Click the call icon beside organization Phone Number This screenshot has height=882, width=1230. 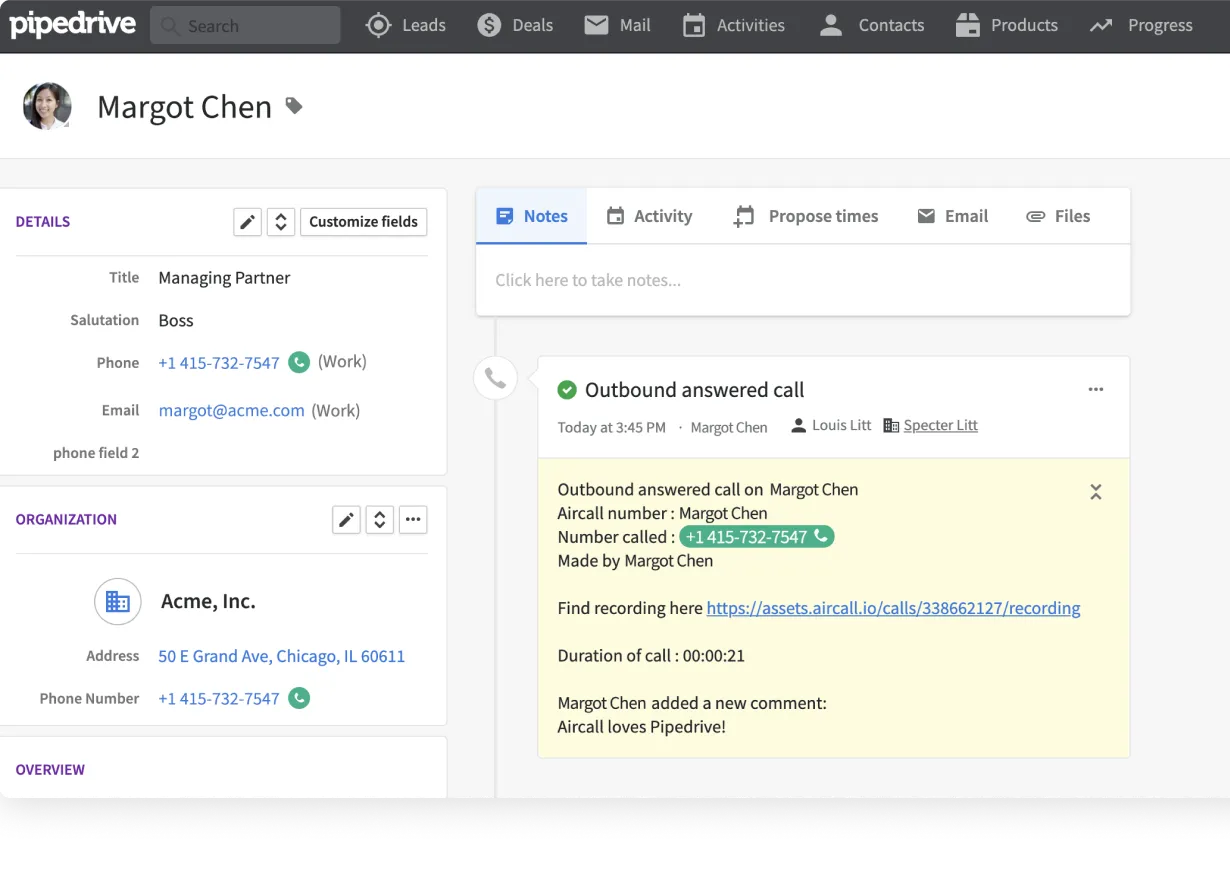[299, 698]
